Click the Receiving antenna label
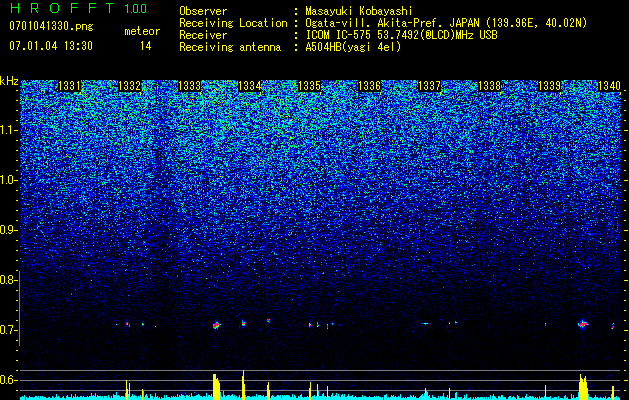 click(230, 47)
